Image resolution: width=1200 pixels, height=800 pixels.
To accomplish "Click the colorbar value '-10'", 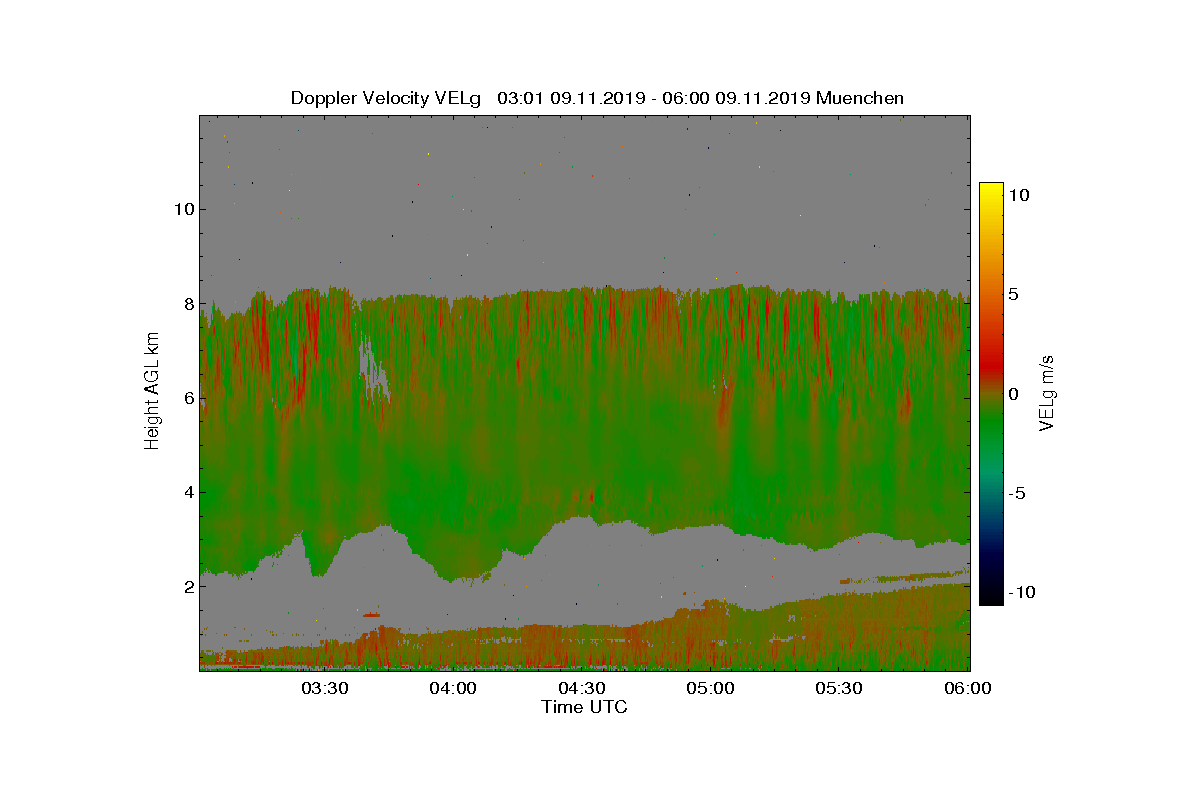I will click(x=1022, y=592).
